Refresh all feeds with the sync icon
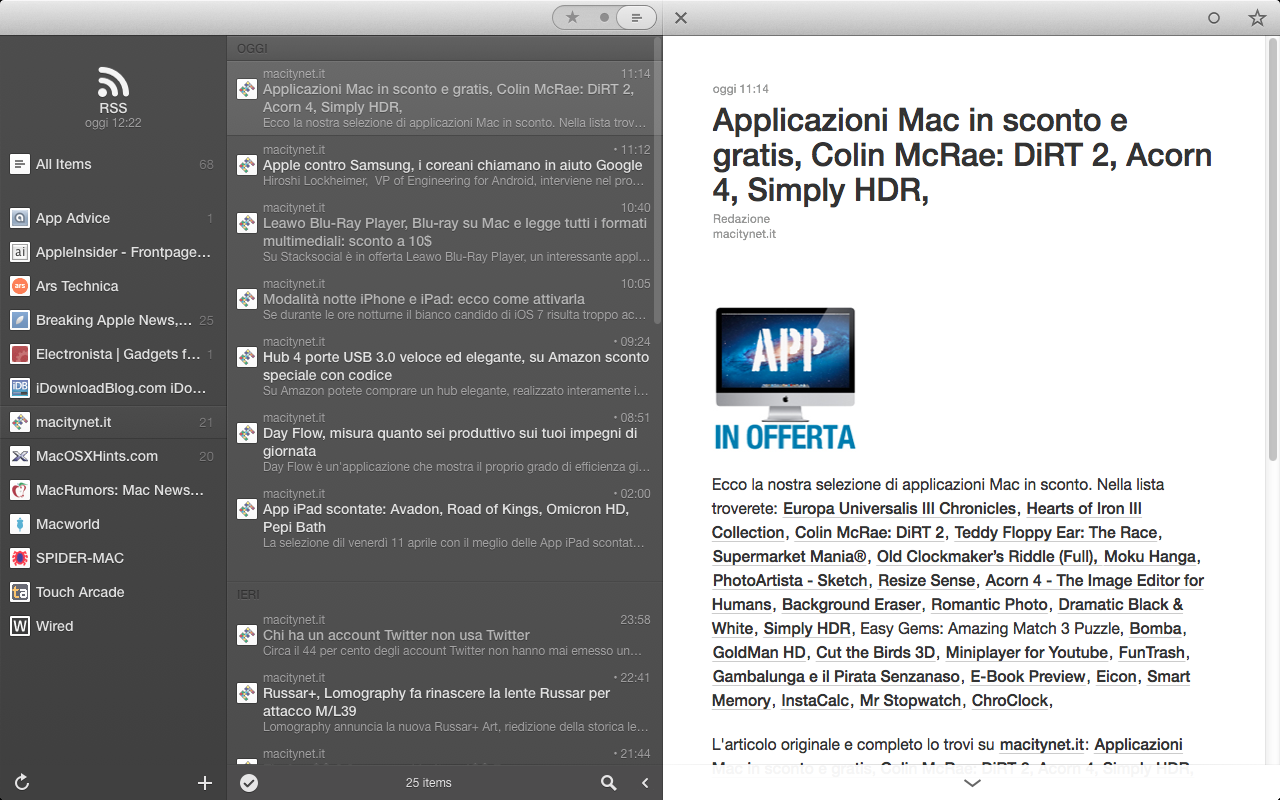Image resolution: width=1280 pixels, height=800 pixels. 21,783
